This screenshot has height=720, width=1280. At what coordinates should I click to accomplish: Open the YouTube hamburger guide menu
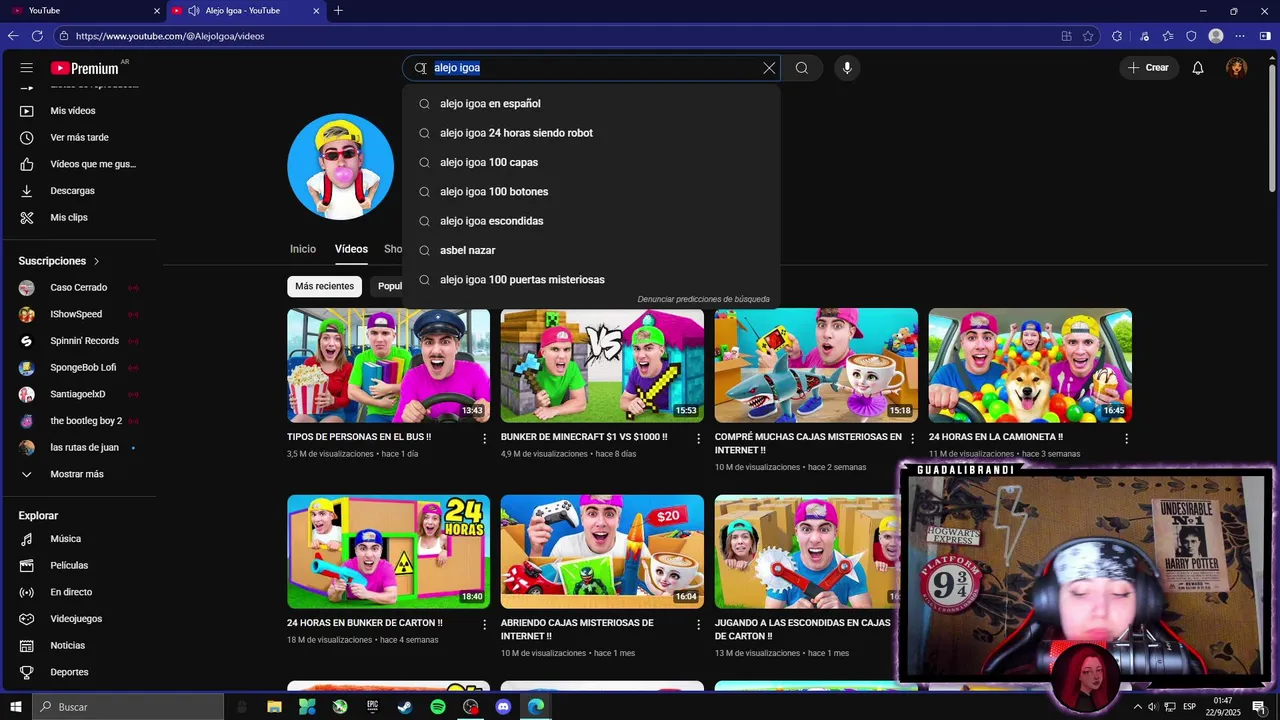pos(27,68)
